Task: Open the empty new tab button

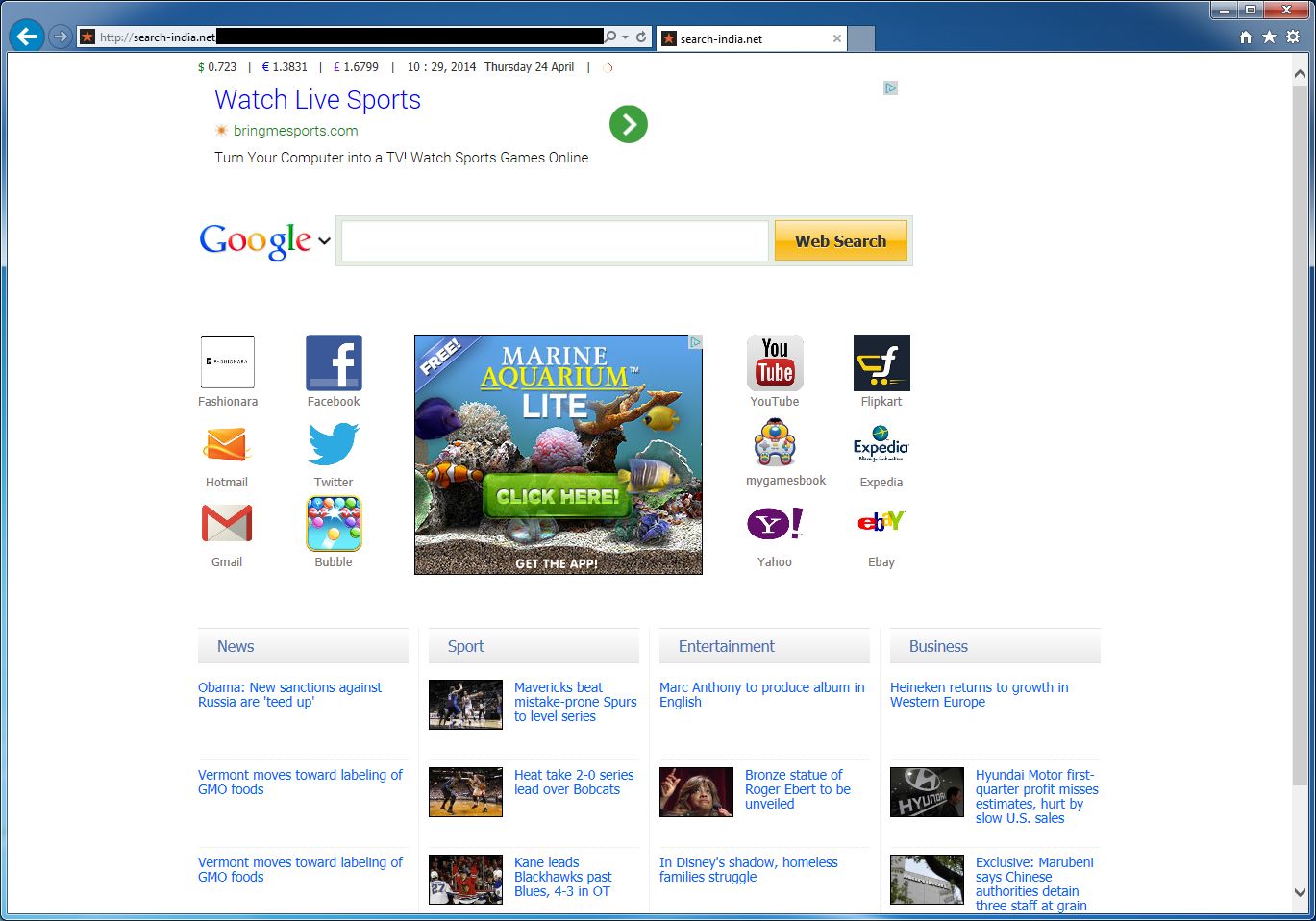Action: [x=861, y=38]
